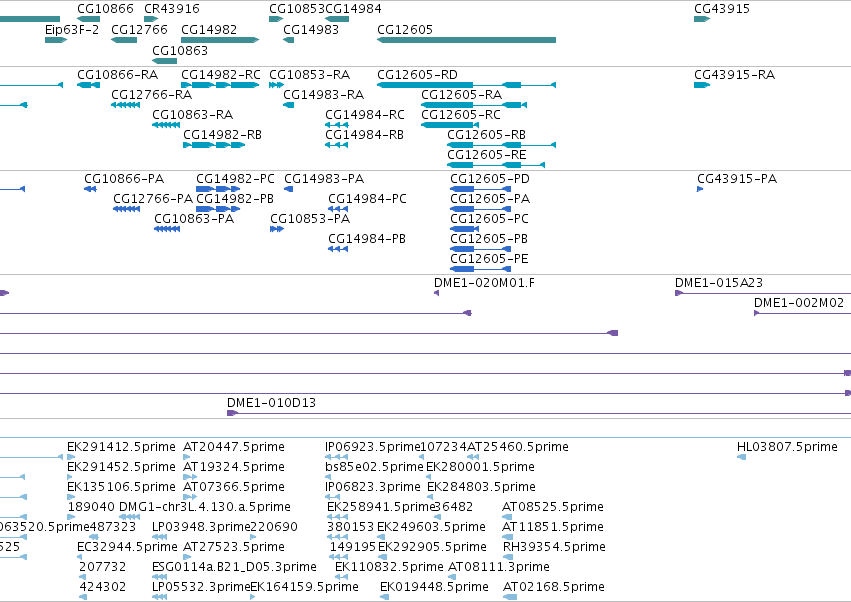Click the CG12766 gene label
851x602 pixels.
point(139,29)
